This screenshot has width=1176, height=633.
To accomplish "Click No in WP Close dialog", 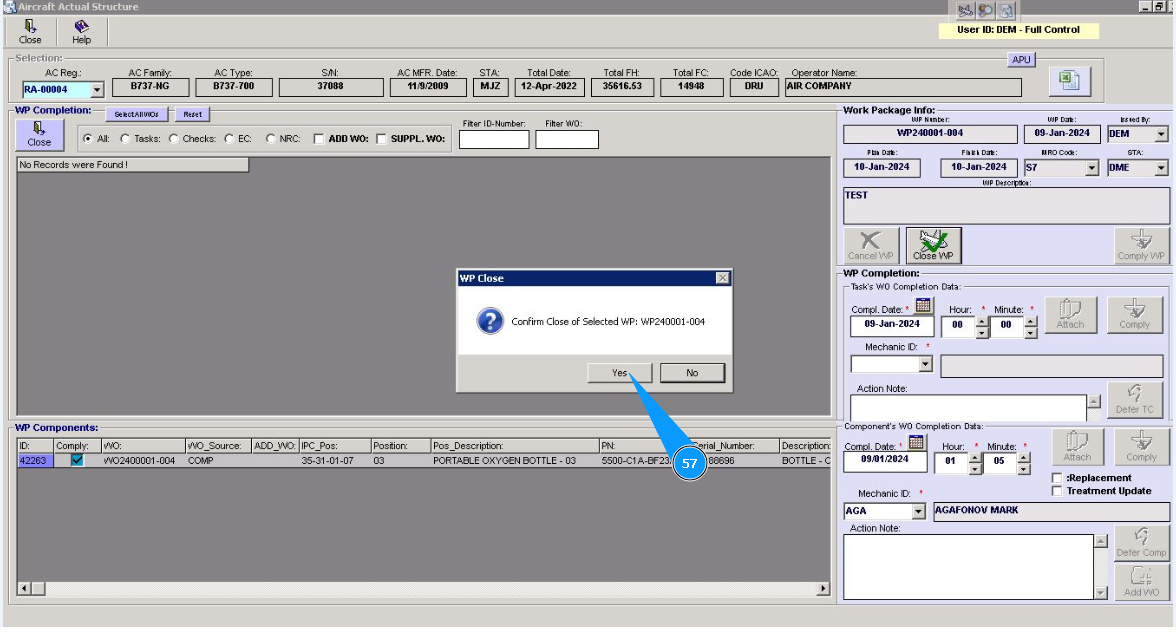I will click(692, 373).
